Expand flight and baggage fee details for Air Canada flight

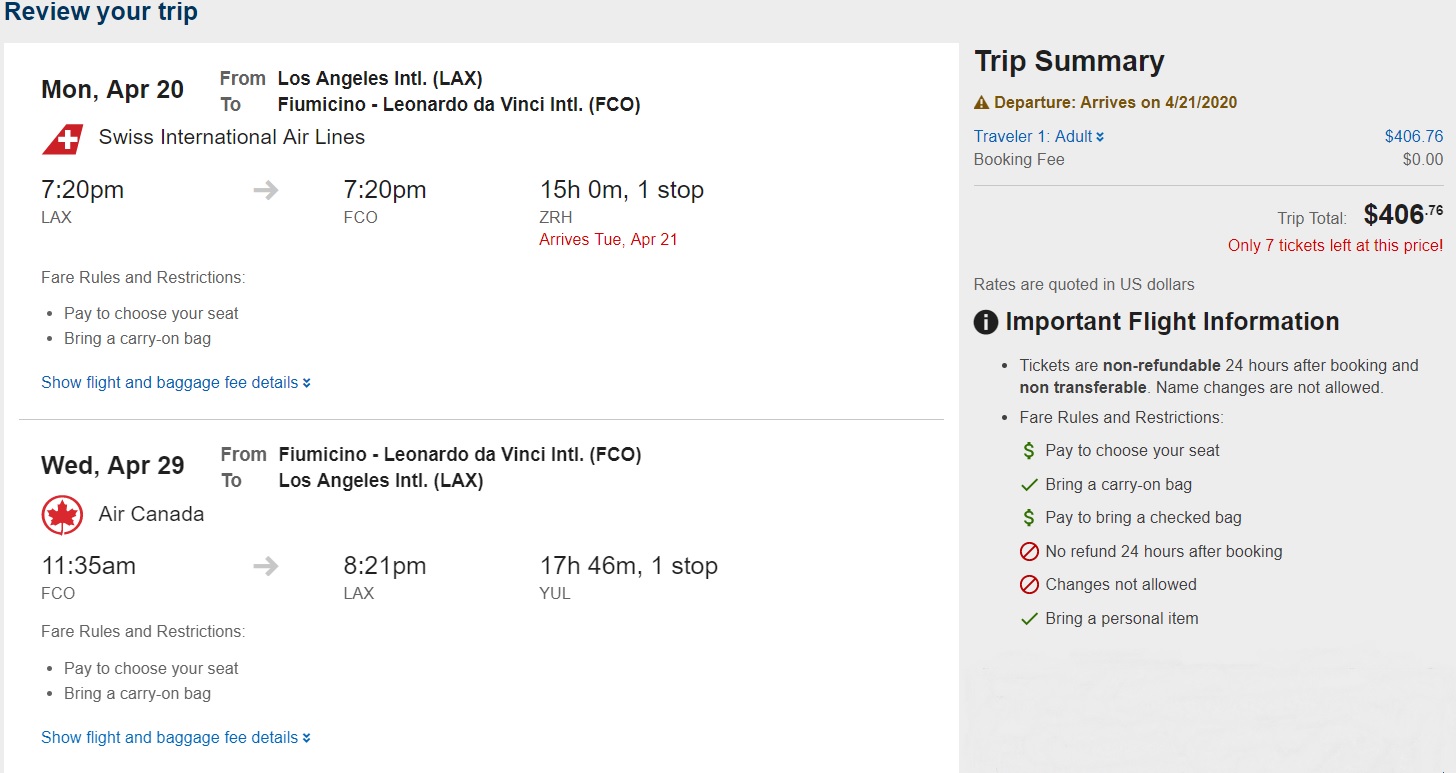[x=176, y=737]
